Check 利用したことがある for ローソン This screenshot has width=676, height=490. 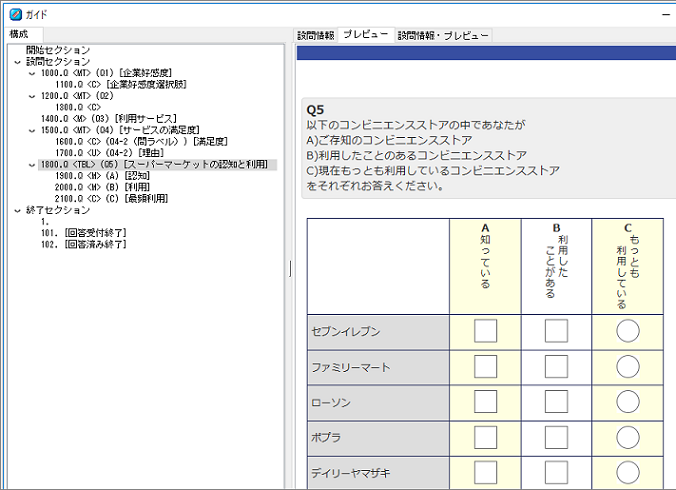pos(556,402)
